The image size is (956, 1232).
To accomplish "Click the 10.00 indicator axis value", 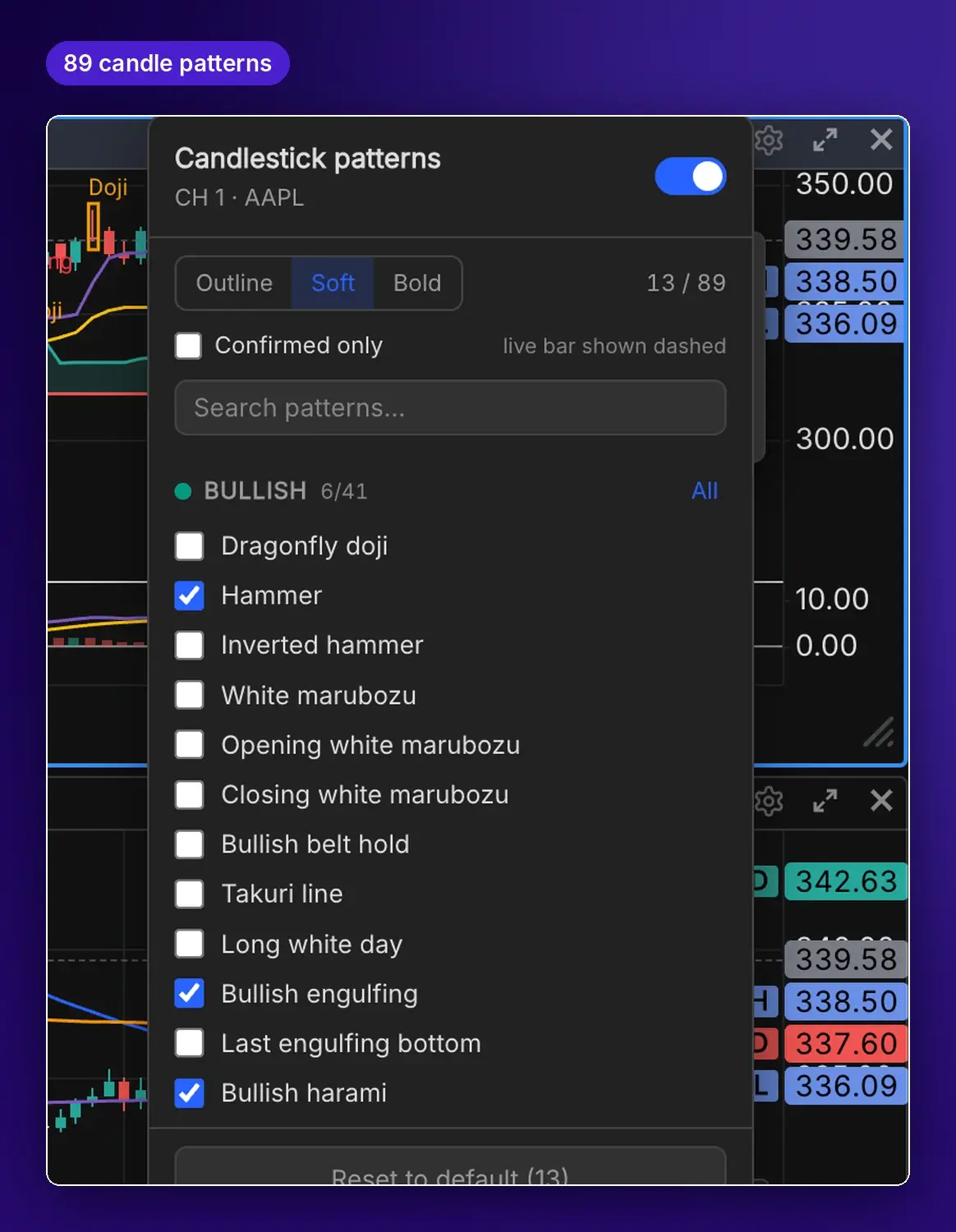I will pyautogui.click(x=832, y=599).
